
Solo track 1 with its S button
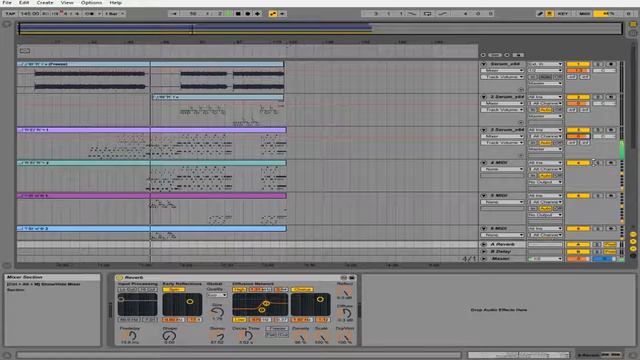click(598, 64)
